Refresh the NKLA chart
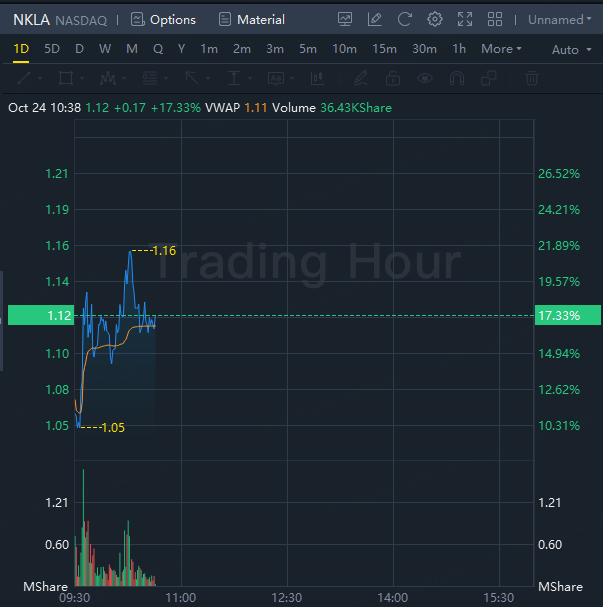 pos(405,19)
